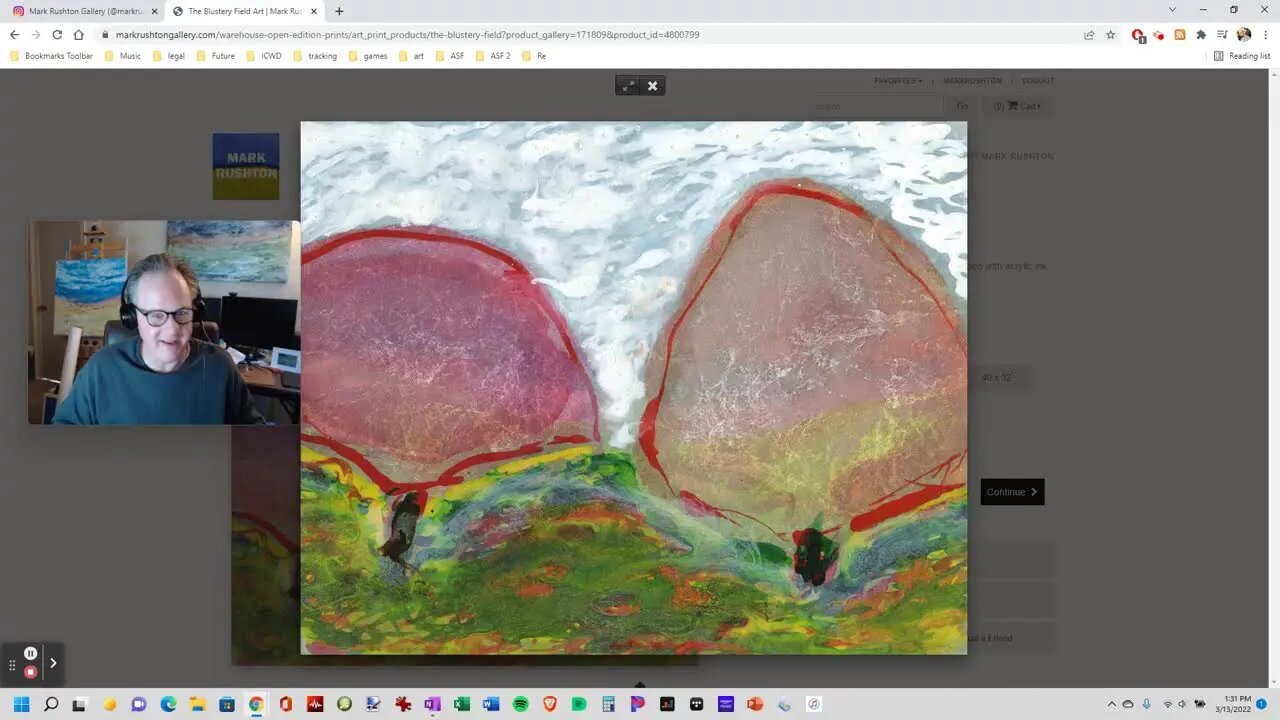Open File Explorer from taskbar
The width and height of the screenshot is (1280, 720).
[x=198, y=704]
